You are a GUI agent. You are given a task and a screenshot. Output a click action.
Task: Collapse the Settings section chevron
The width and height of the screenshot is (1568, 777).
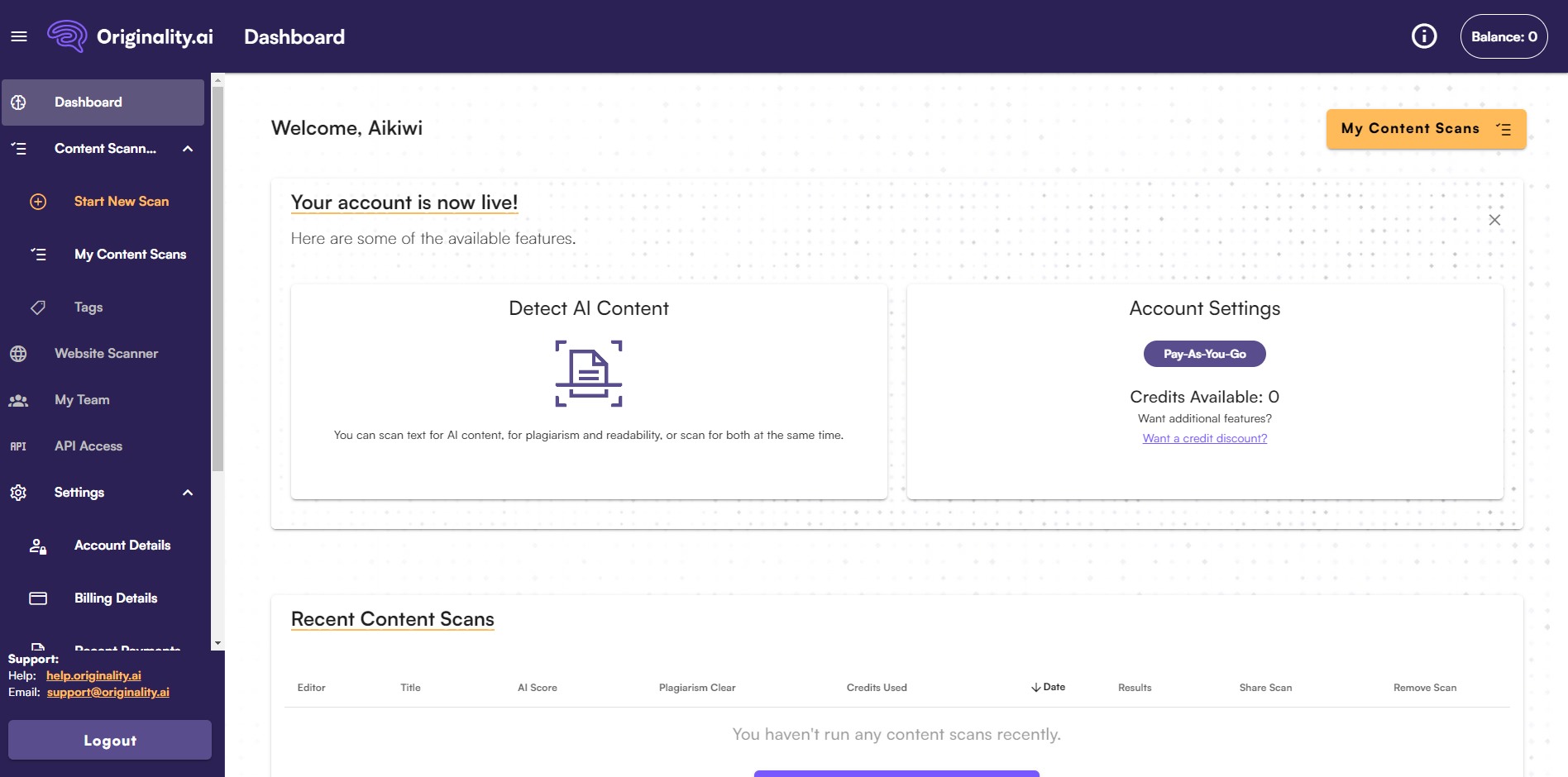188,493
